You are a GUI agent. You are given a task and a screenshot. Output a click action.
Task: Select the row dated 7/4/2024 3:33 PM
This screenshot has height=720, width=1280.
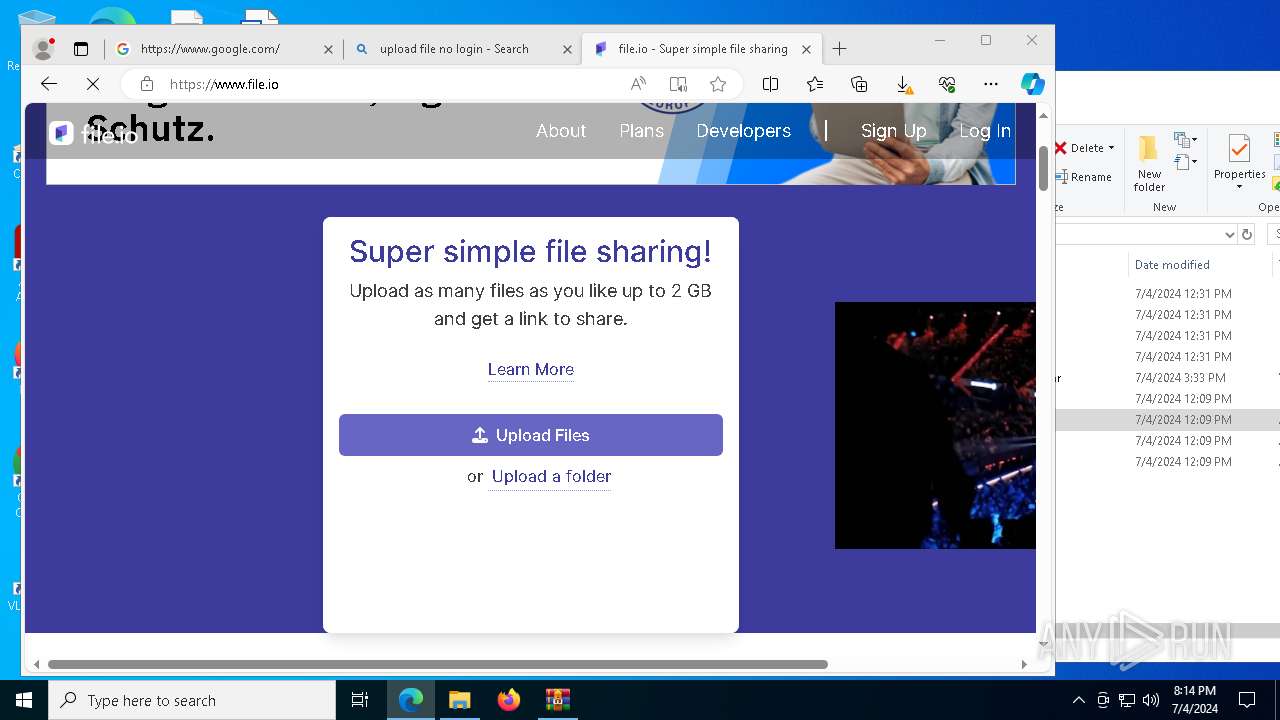pos(1167,378)
